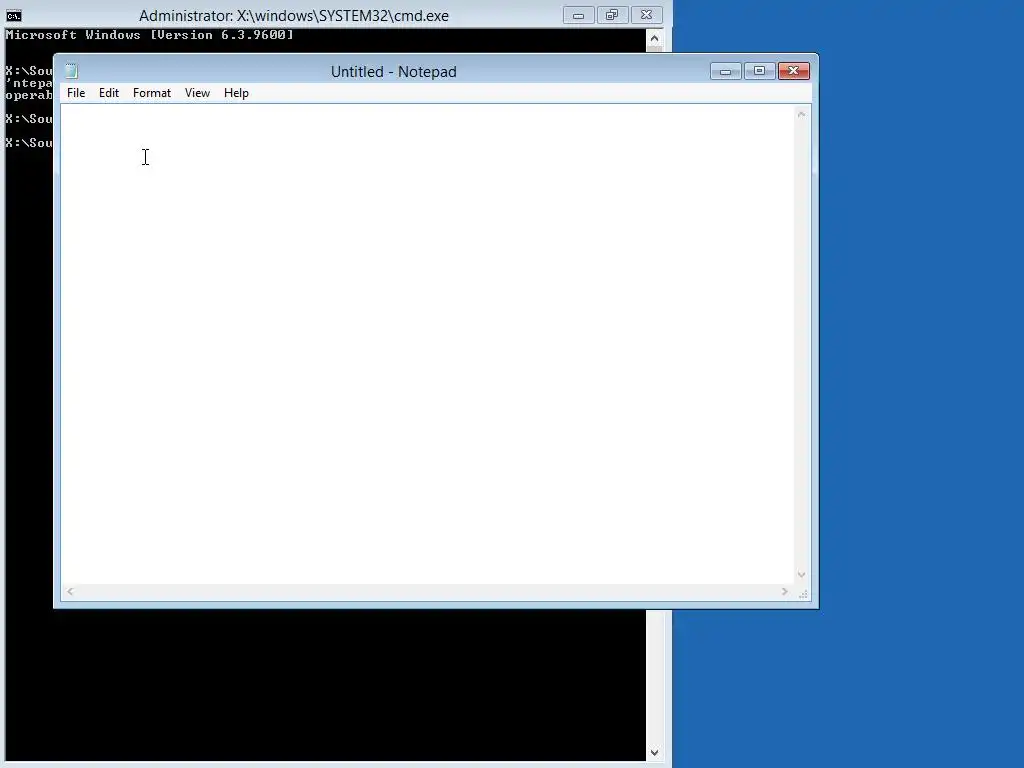
Task: Click the Notepad title bar text
Action: (x=393, y=72)
